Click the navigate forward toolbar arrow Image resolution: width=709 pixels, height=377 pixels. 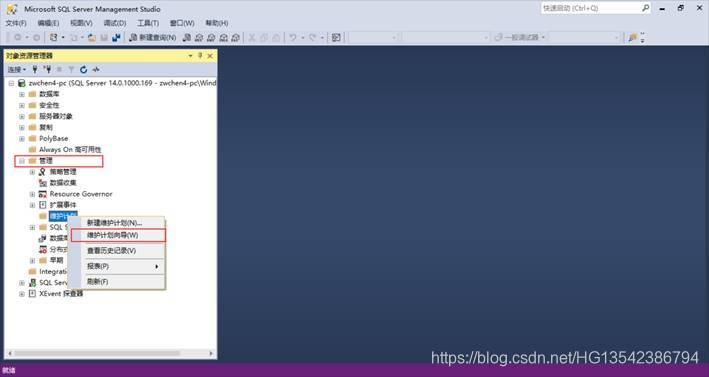point(37,38)
